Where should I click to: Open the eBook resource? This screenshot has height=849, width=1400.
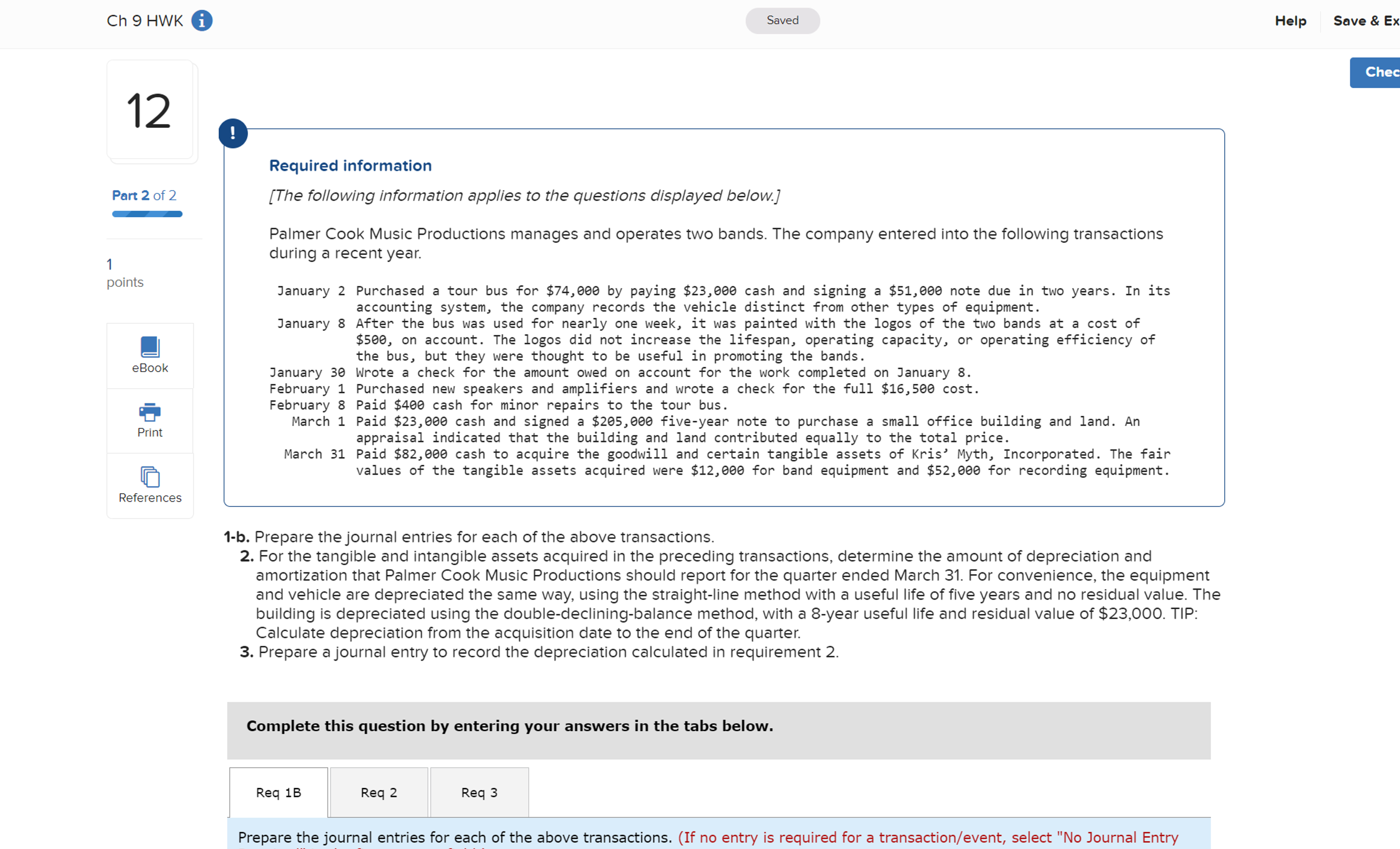(150, 355)
